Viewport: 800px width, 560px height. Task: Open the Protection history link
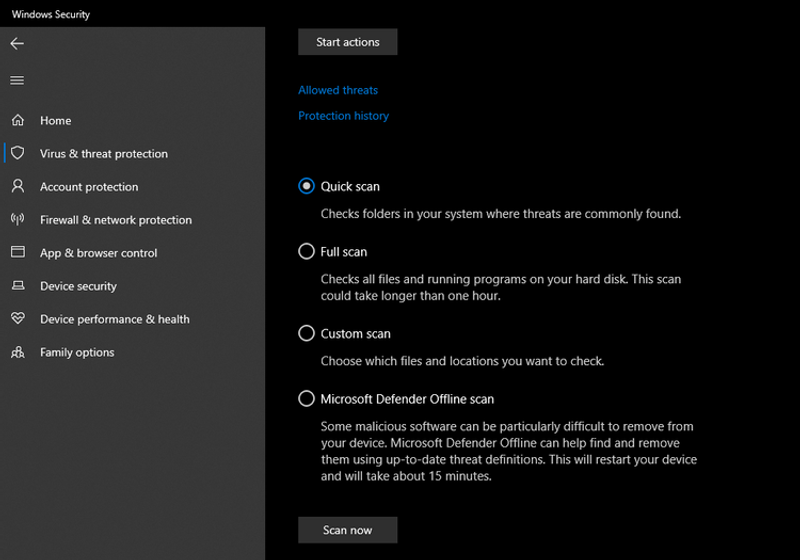click(x=343, y=116)
